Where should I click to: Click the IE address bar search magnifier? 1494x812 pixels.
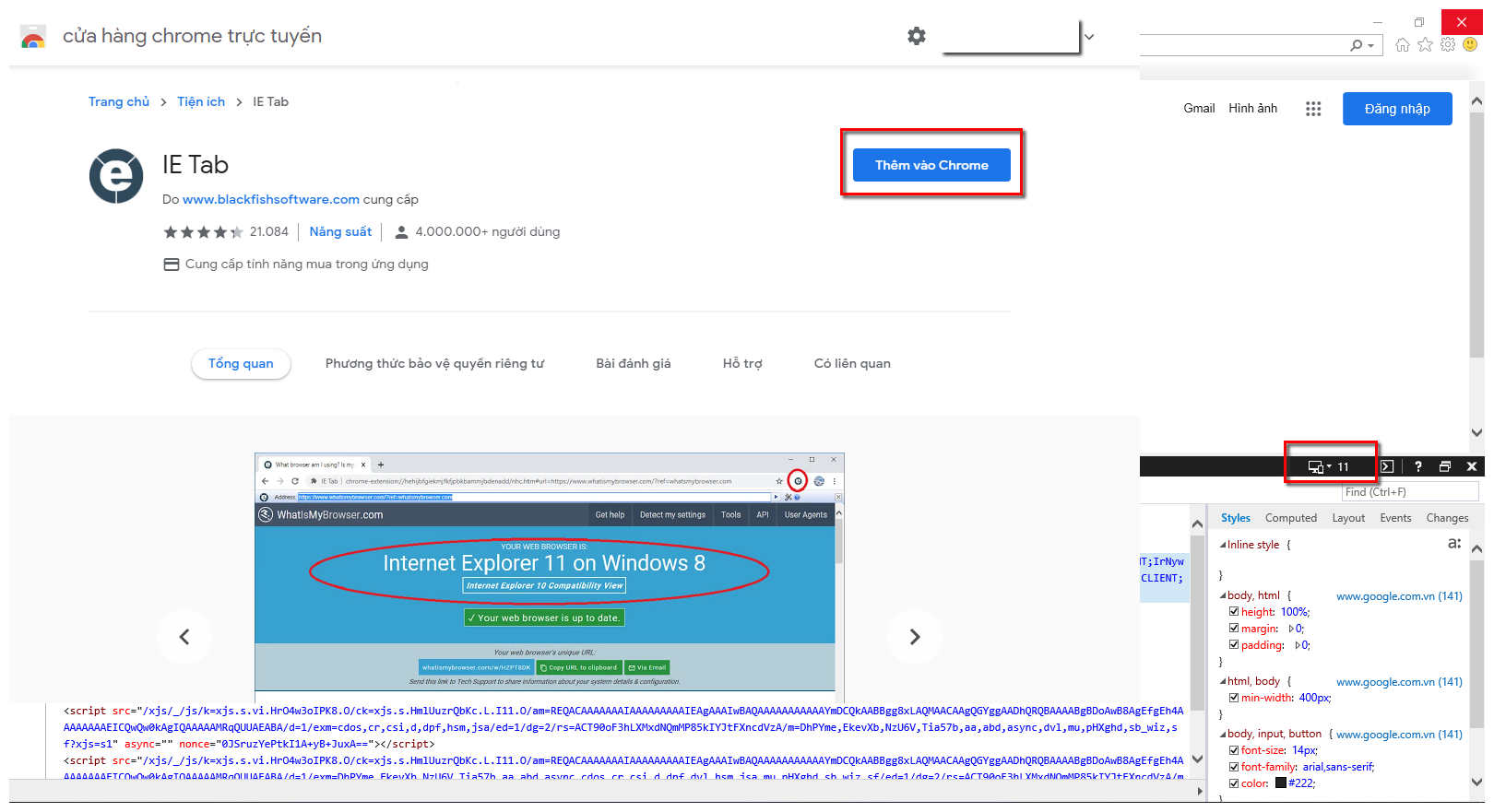(1356, 45)
